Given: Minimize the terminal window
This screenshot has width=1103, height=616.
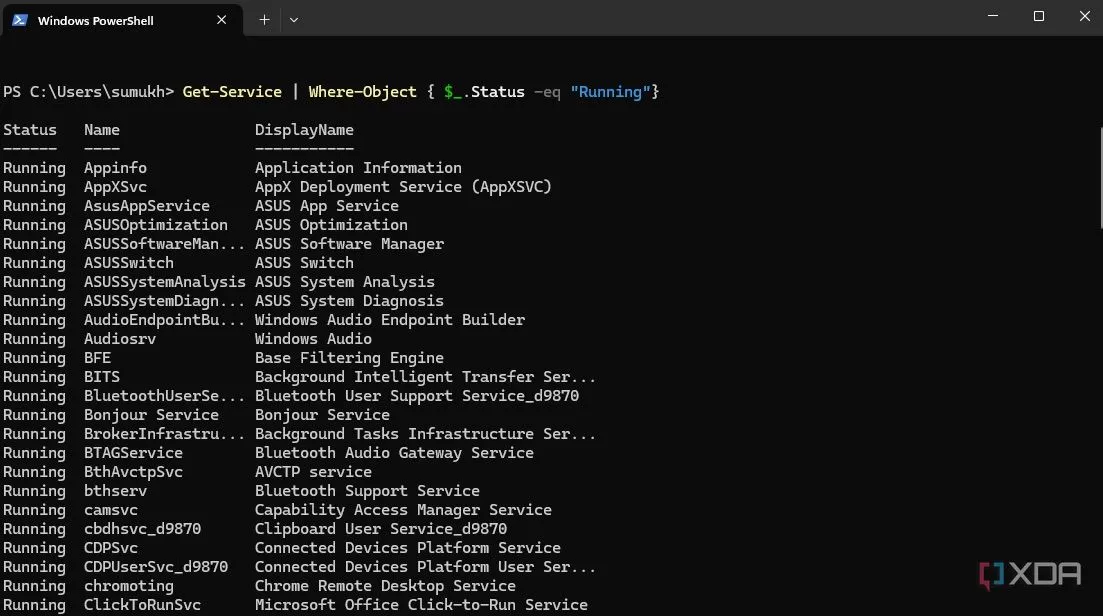Looking at the screenshot, I should (993, 16).
